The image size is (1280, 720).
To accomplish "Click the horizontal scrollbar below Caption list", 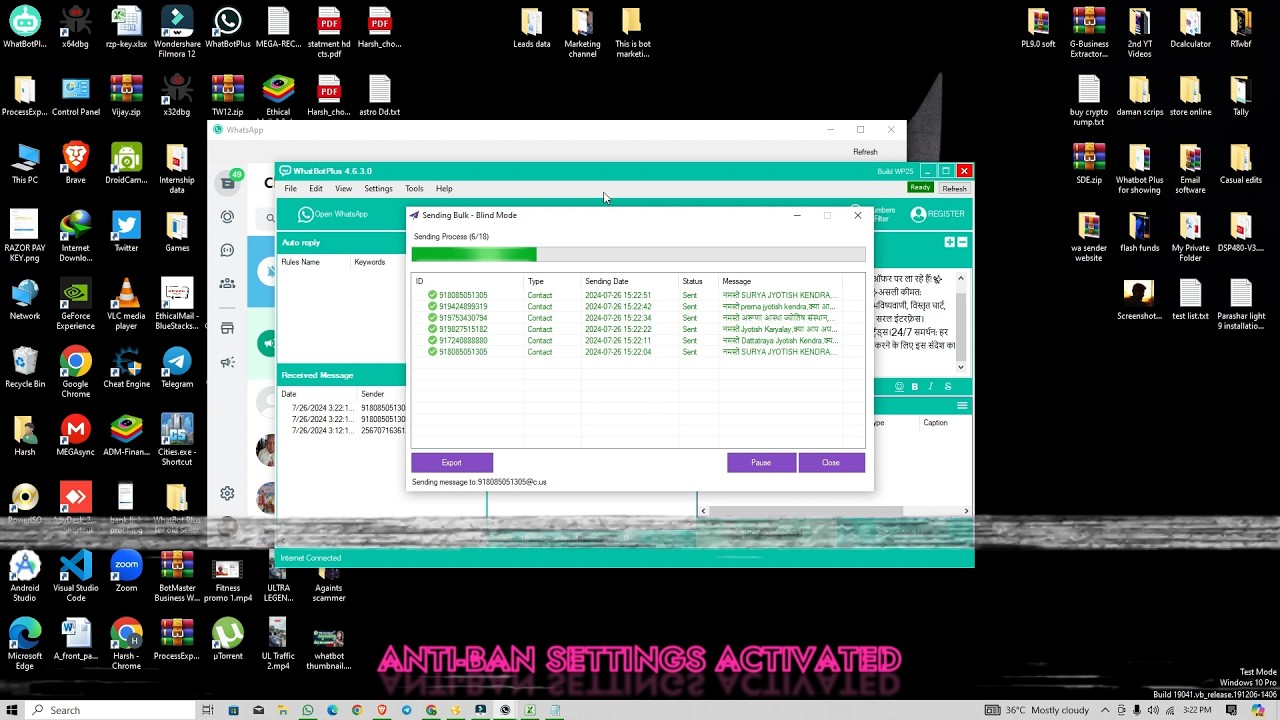I will [x=834, y=511].
